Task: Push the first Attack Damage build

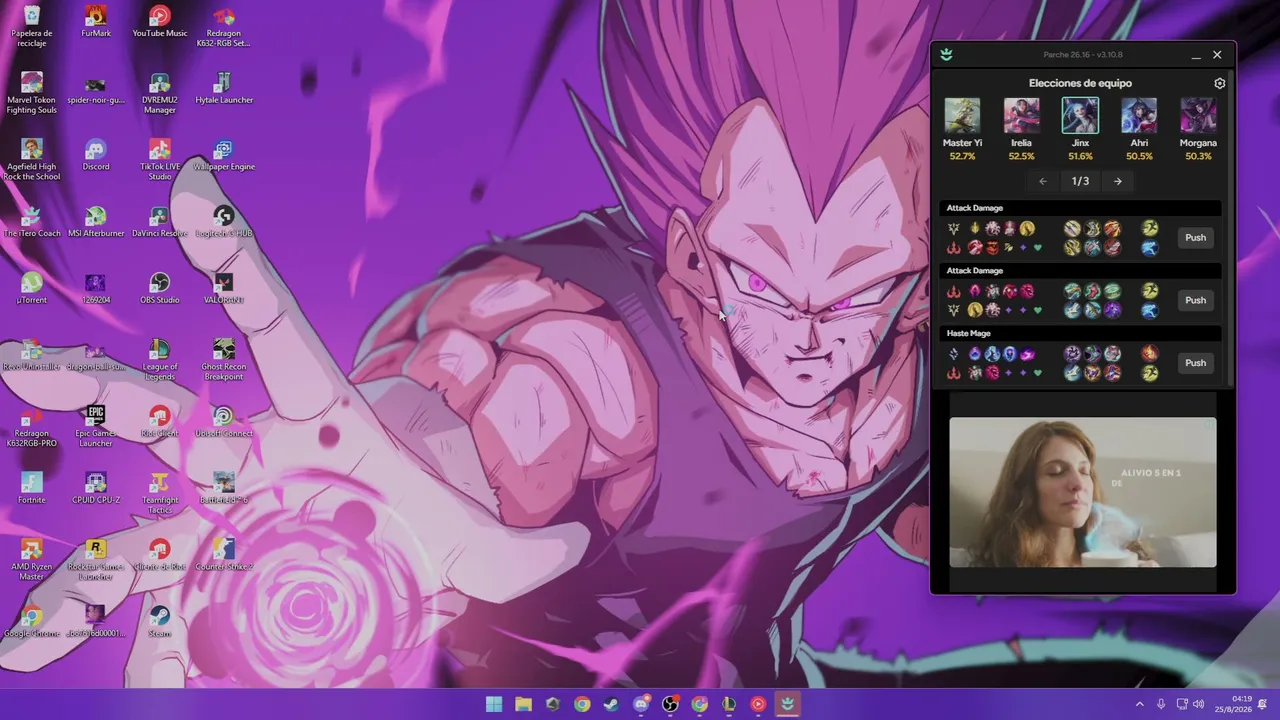Action: (x=1195, y=238)
